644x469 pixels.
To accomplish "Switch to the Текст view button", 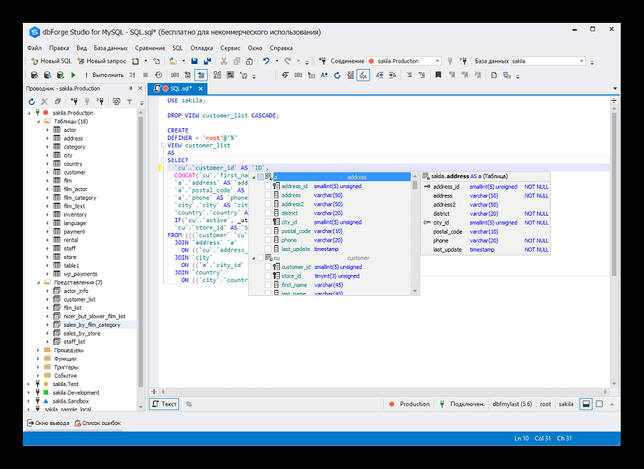I will tap(164, 404).
